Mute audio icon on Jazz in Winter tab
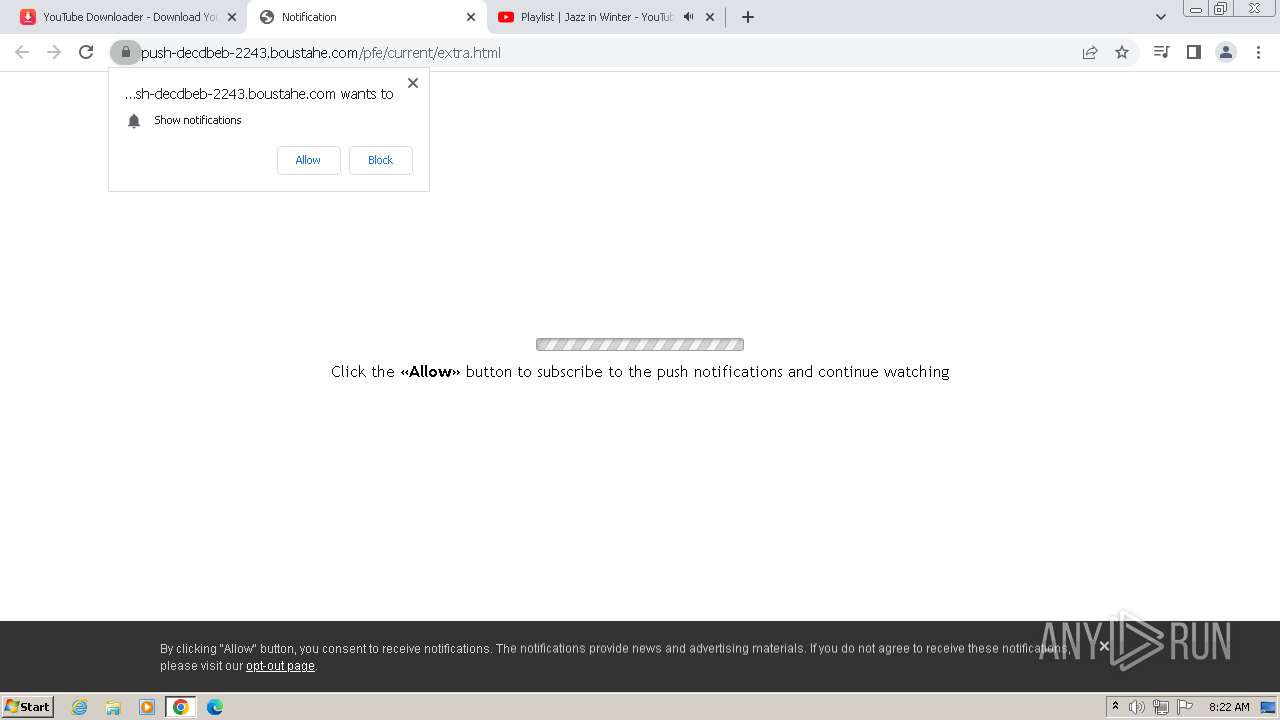 [688, 17]
